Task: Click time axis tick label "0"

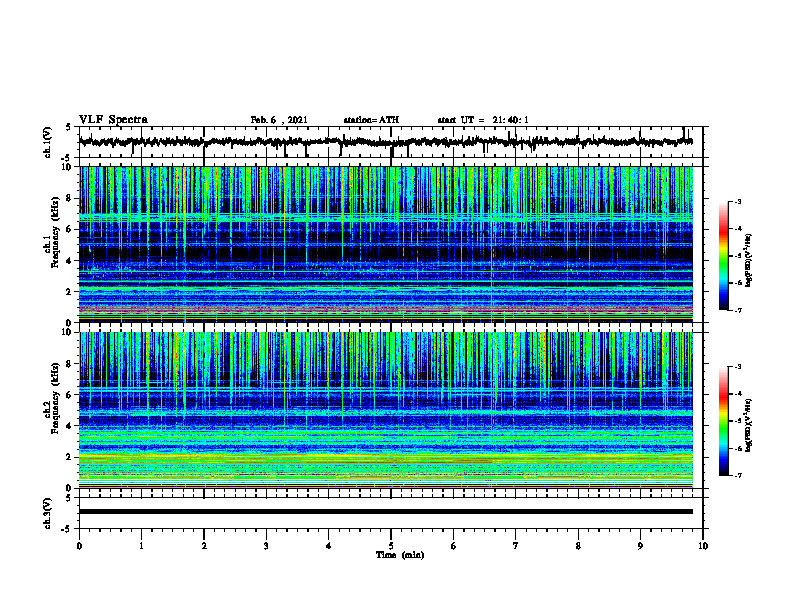Action: pyautogui.click(x=79, y=546)
